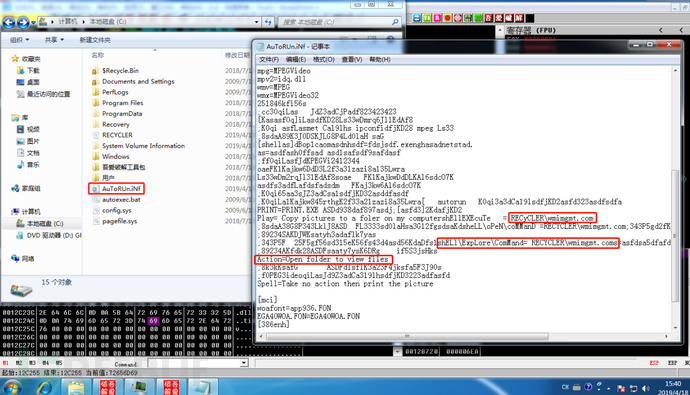Screen dimensions: 690x395
Task: Click green pause-like debugger toolbar icon
Action: pos(427,18)
